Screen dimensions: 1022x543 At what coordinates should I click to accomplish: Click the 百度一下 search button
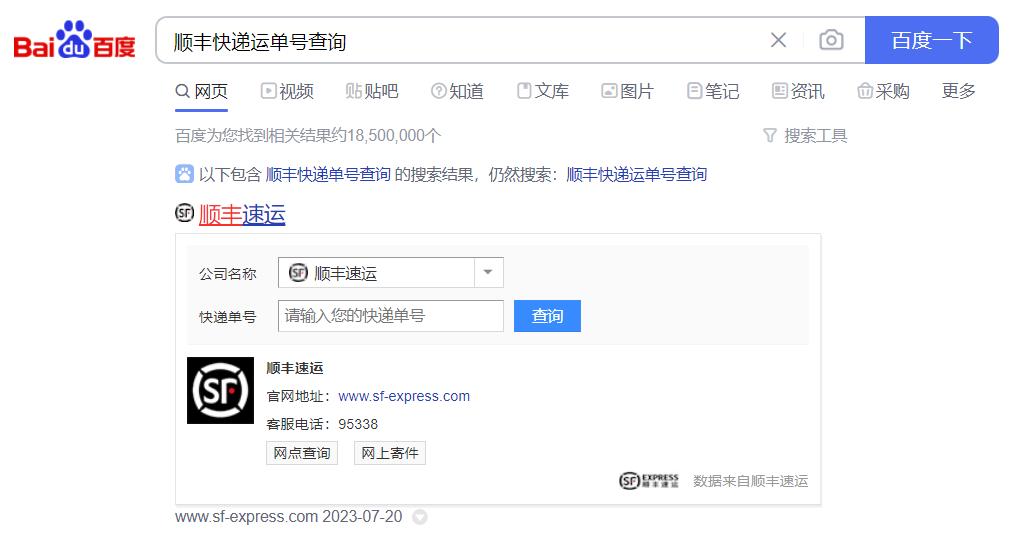[931, 40]
